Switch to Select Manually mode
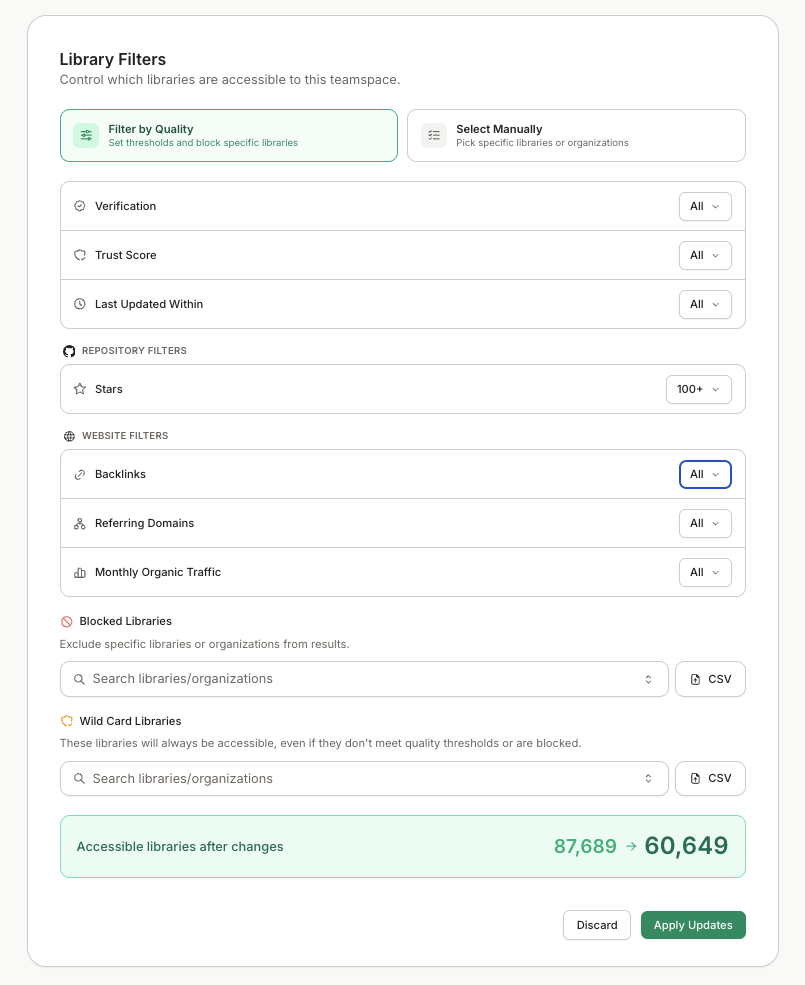The height and width of the screenshot is (985, 805). (x=575, y=135)
